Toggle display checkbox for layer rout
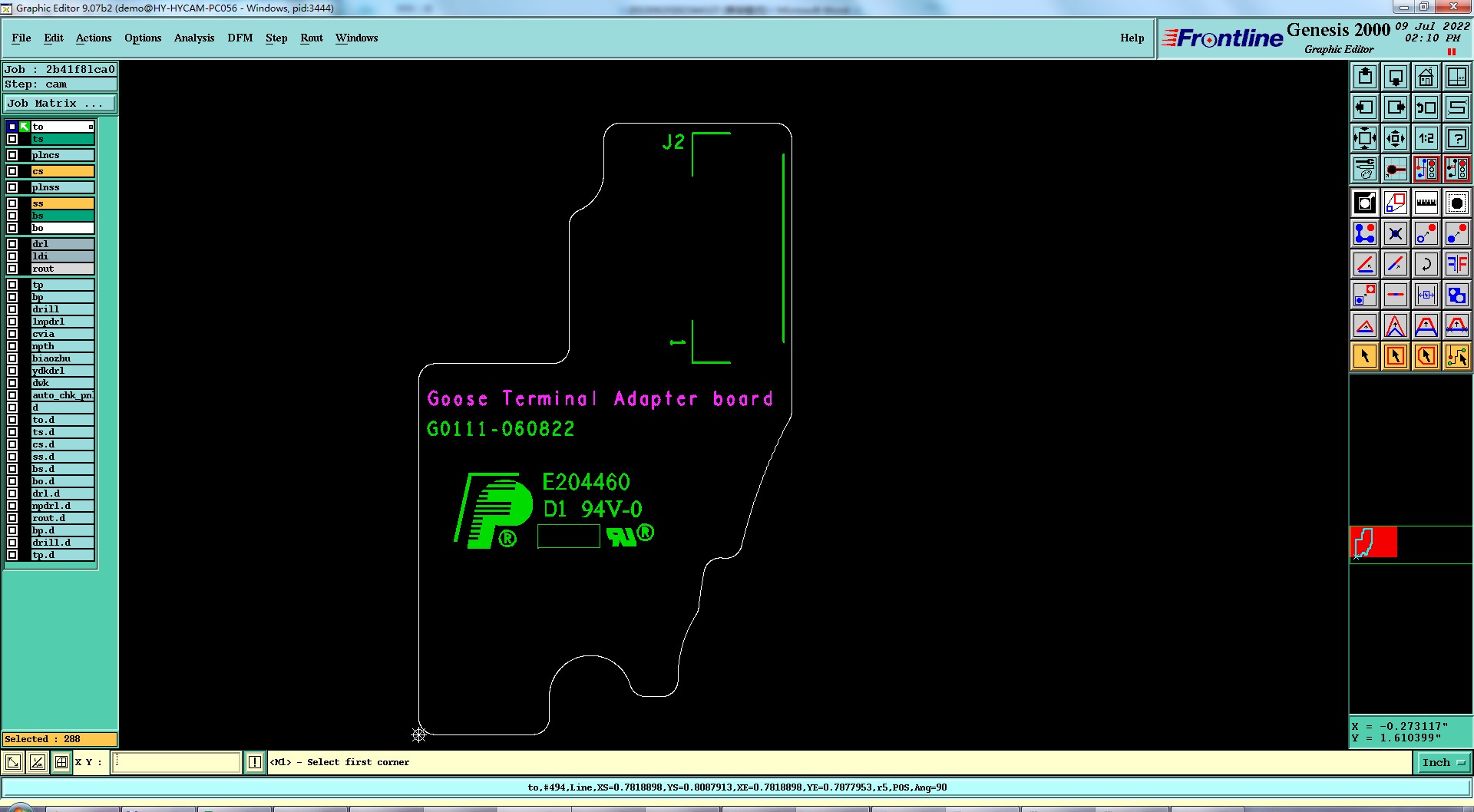Screen dimensions: 1474x812 [12, 269]
